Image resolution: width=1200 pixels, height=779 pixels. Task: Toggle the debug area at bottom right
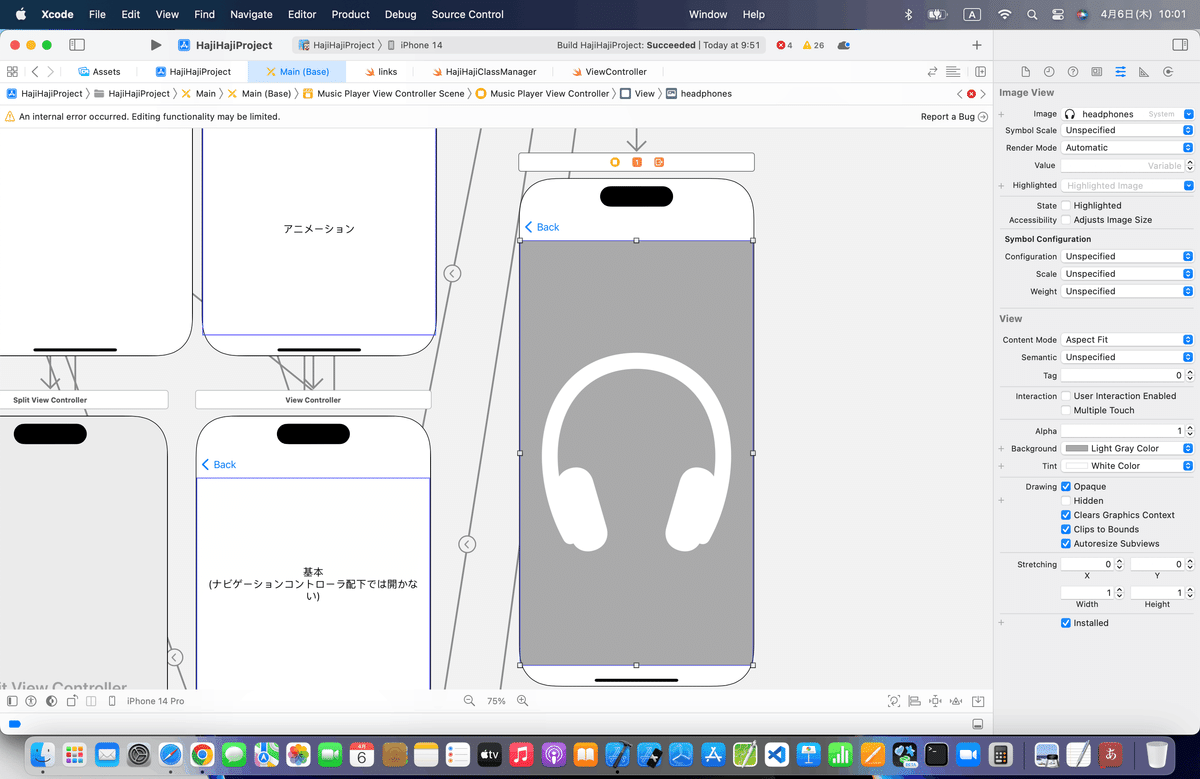[x=978, y=724]
